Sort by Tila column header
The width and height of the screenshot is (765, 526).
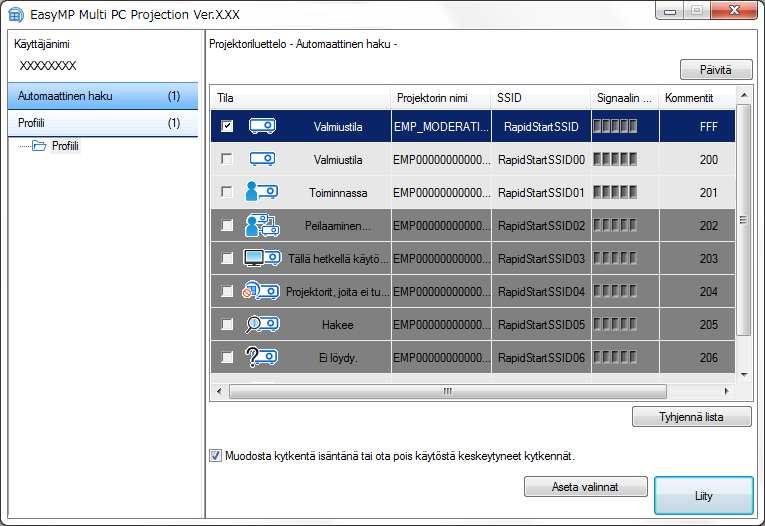(x=301, y=98)
